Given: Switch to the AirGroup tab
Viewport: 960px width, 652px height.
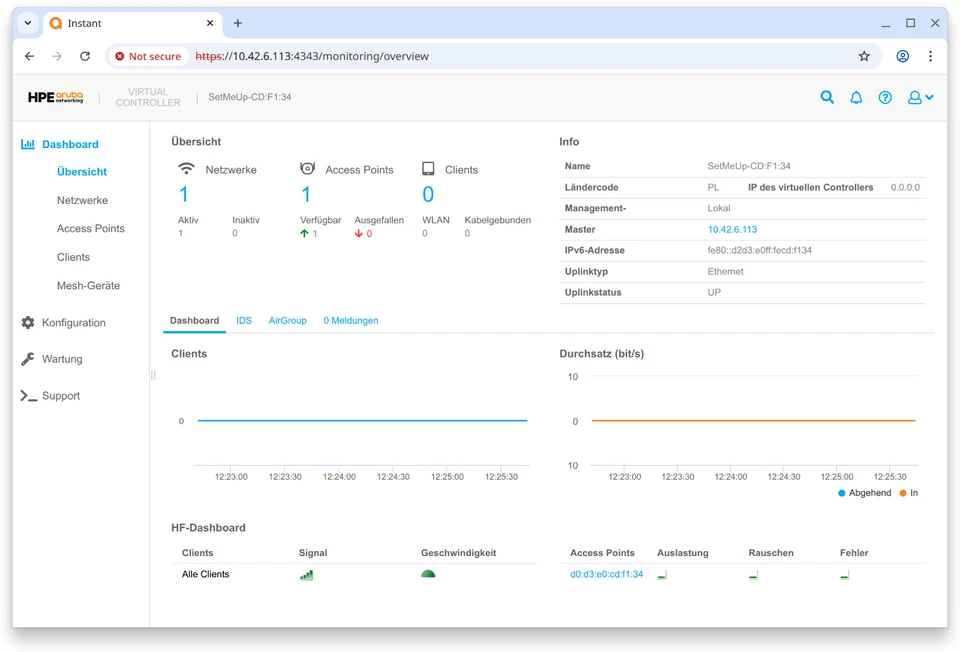Looking at the screenshot, I should (x=287, y=321).
